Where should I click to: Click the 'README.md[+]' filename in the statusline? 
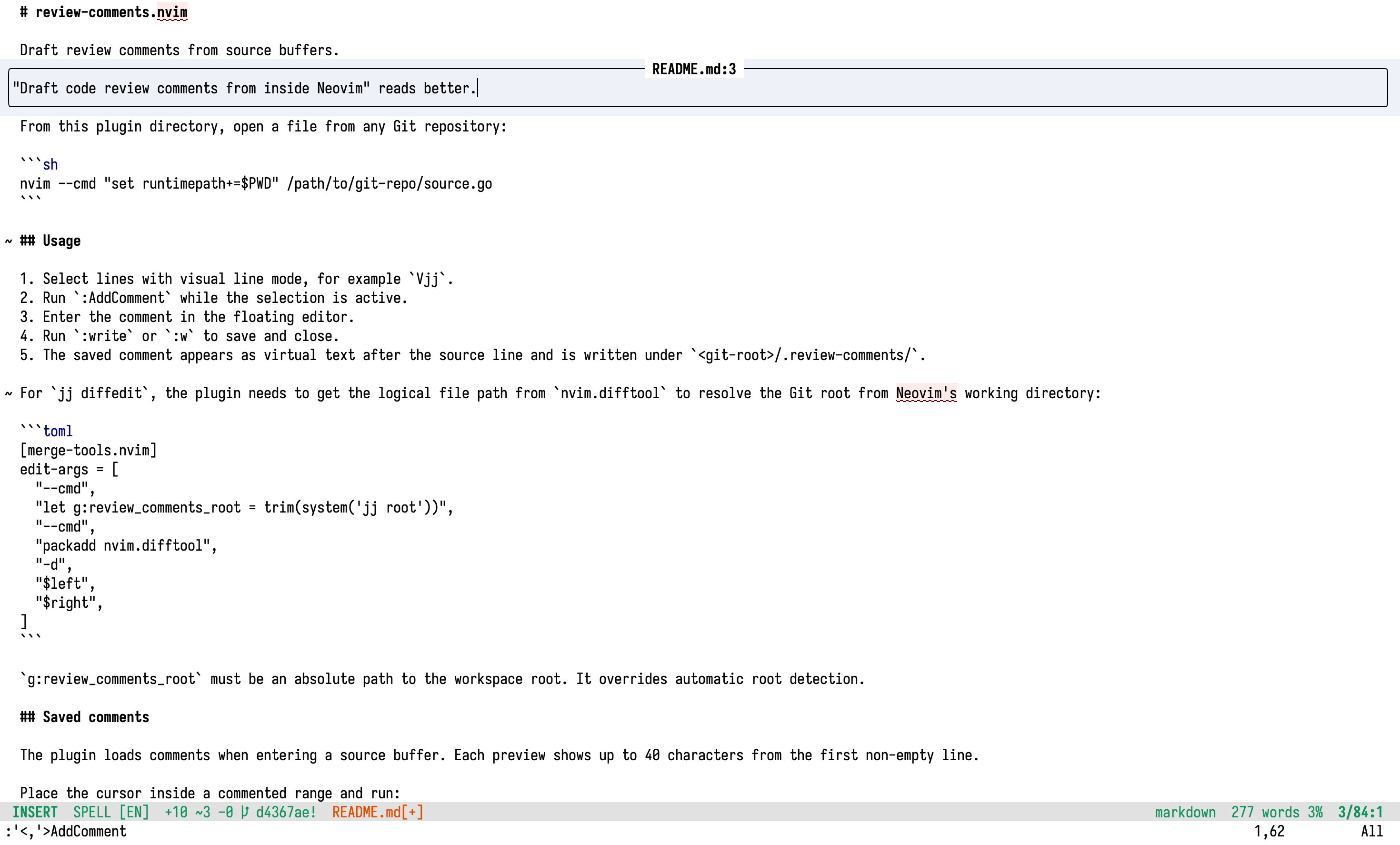(x=378, y=812)
